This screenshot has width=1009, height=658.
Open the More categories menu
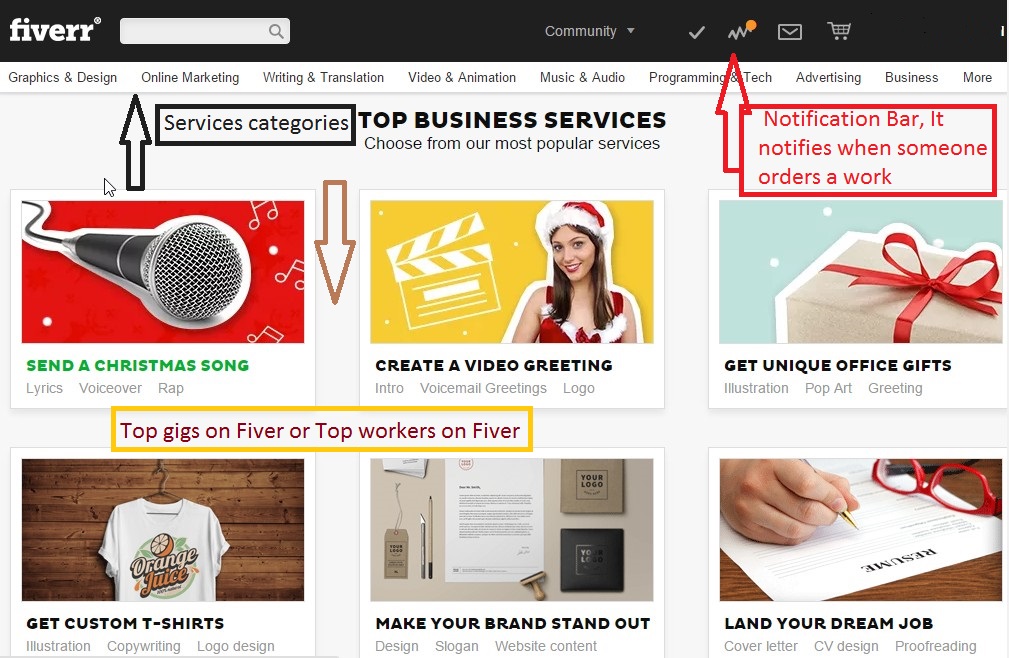[977, 77]
